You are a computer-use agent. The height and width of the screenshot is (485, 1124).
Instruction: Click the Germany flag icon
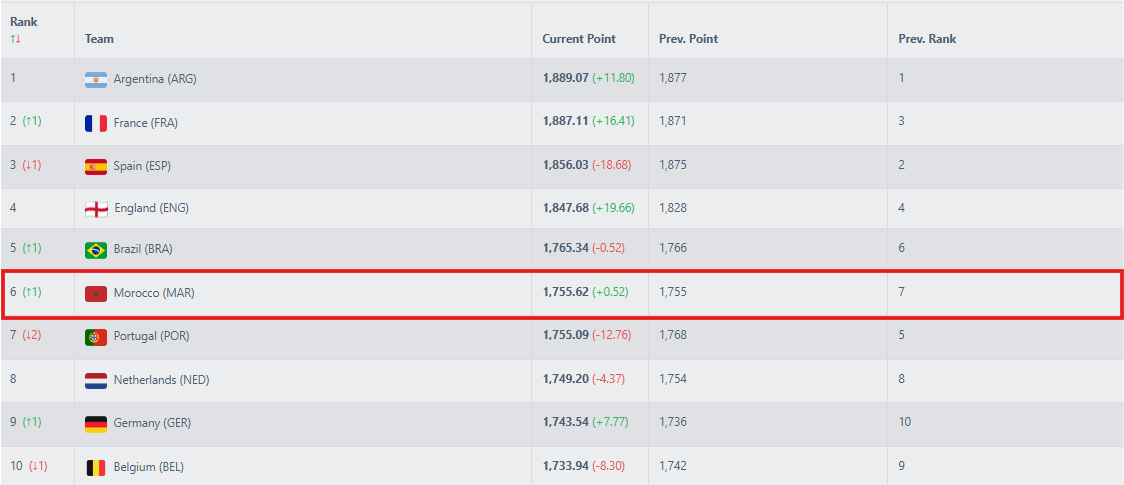coord(96,423)
